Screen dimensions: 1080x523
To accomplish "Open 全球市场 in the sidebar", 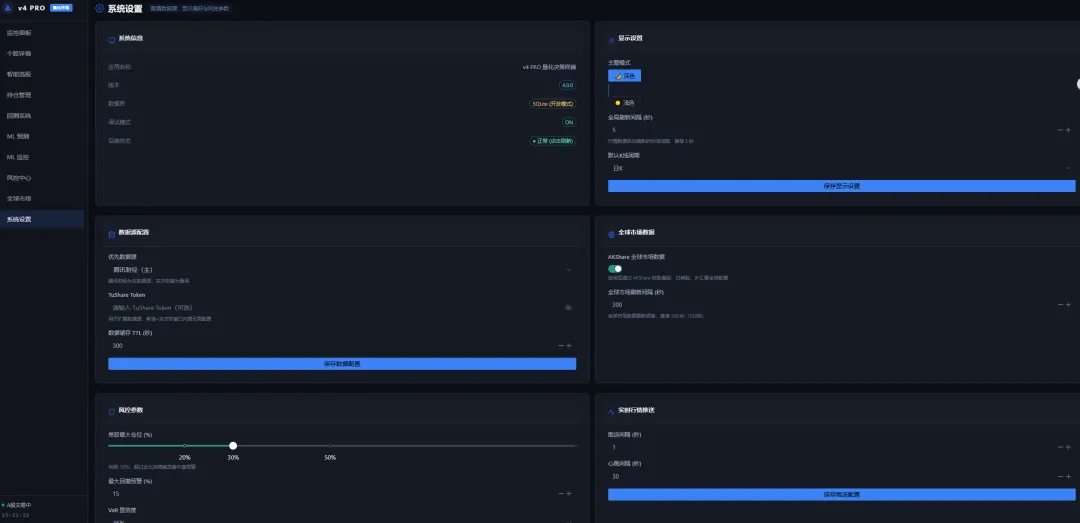I will pyautogui.click(x=42, y=198).
